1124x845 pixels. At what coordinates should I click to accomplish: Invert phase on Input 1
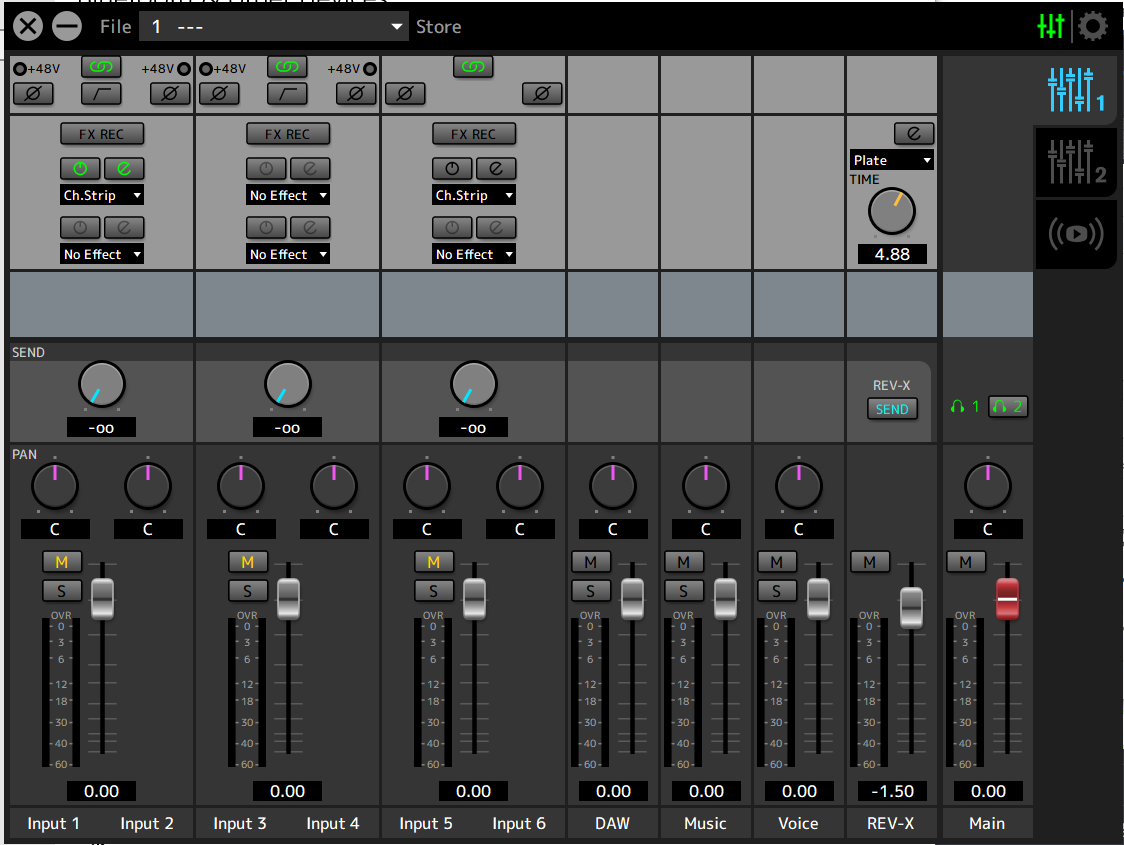(x=33, y=94)
